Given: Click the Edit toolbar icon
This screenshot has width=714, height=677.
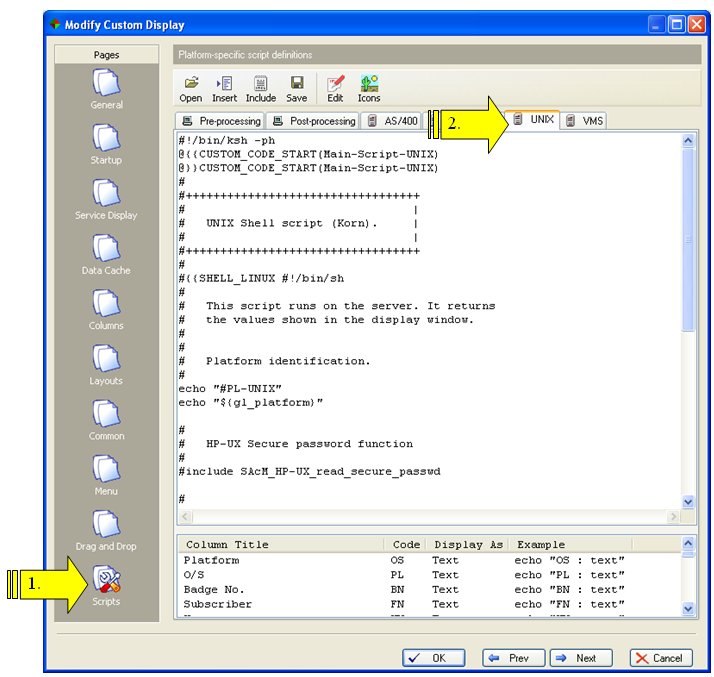Looking at the screenshot, I should (335, 88).
